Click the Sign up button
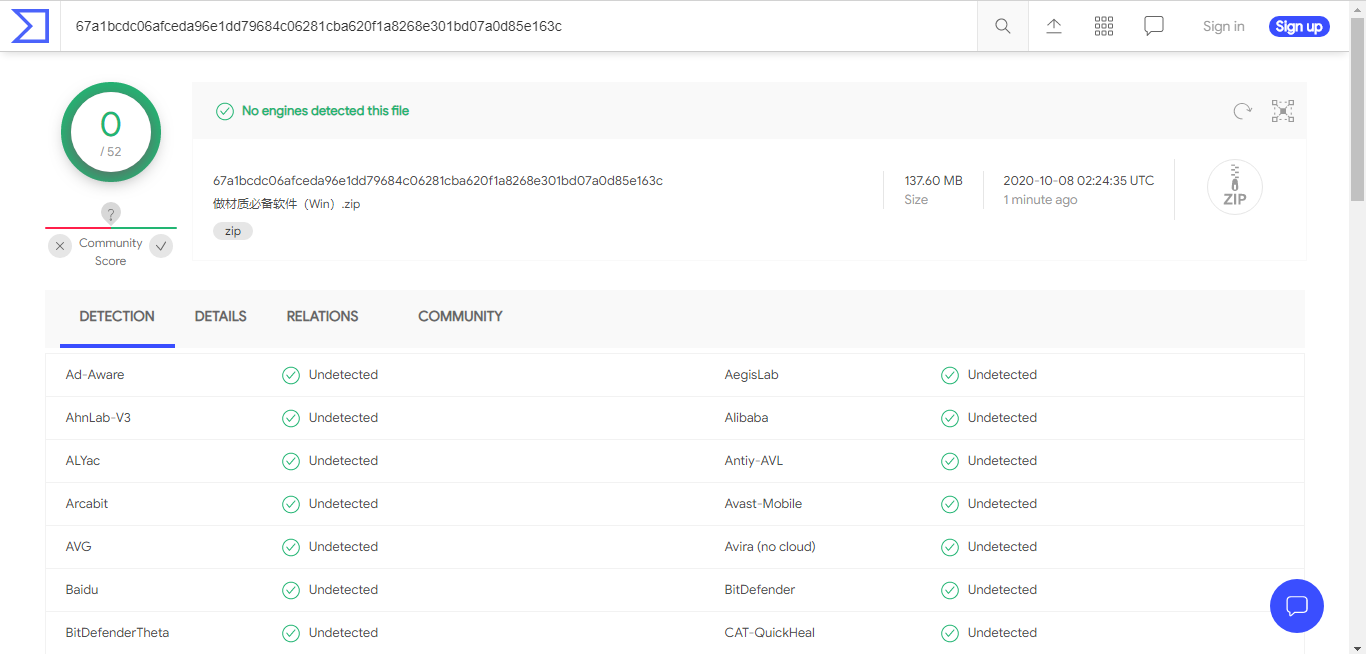 [x=1299, y=26]
